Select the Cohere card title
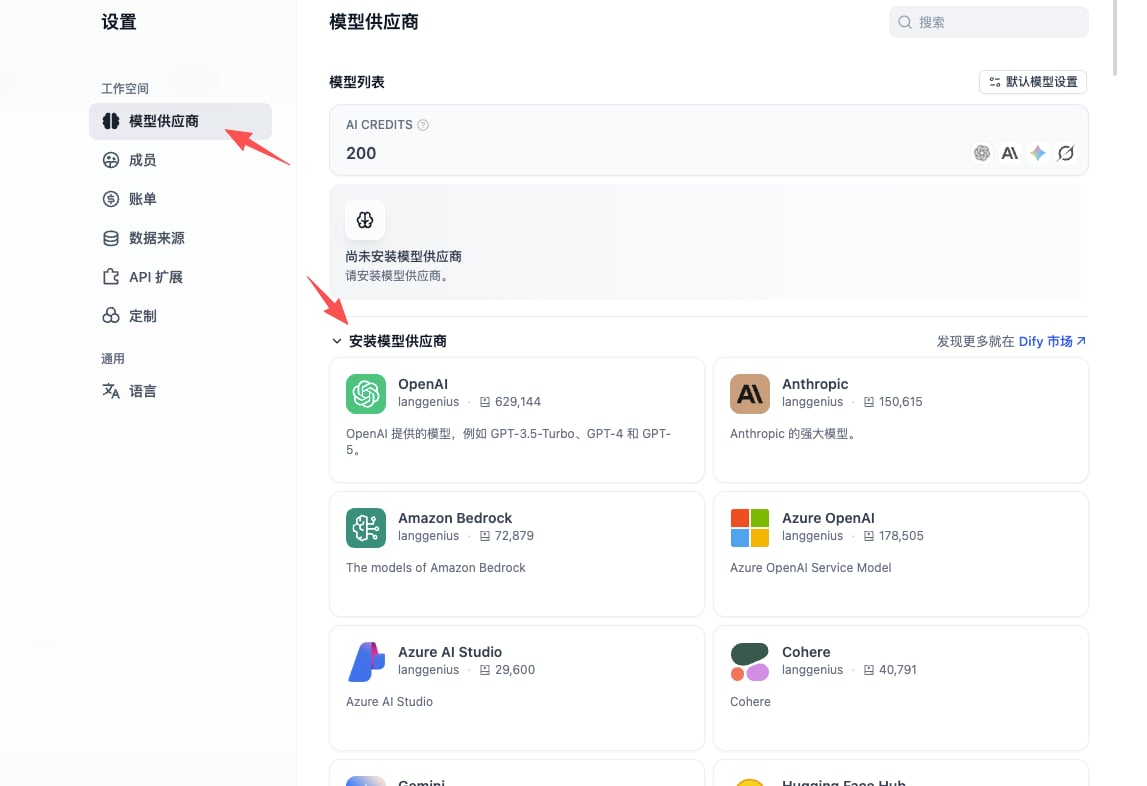The height and width of the screenshot is (786, 1147). click(x=806, y=652)
